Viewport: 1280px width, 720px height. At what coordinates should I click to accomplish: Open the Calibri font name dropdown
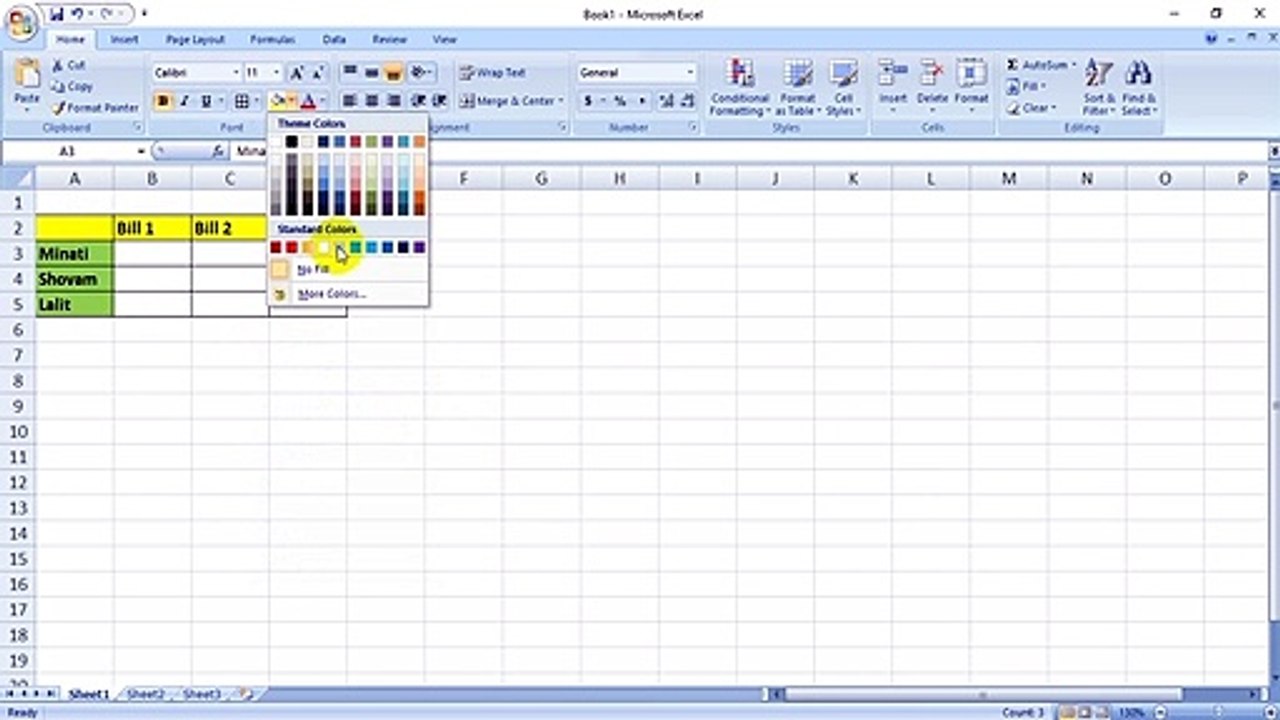coord(236,73)
